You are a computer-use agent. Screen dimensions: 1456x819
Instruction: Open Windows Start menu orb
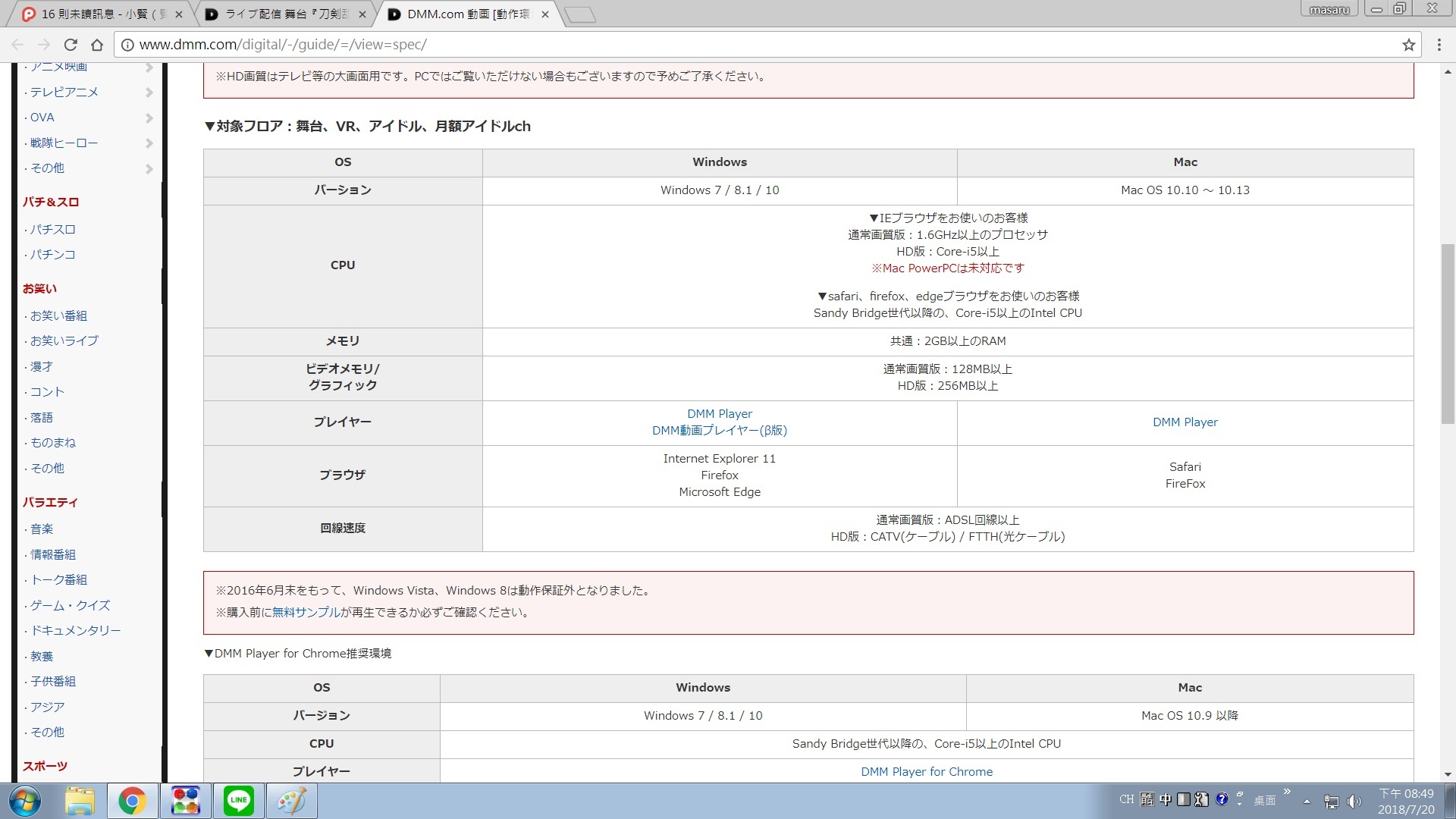coord(25,801)
